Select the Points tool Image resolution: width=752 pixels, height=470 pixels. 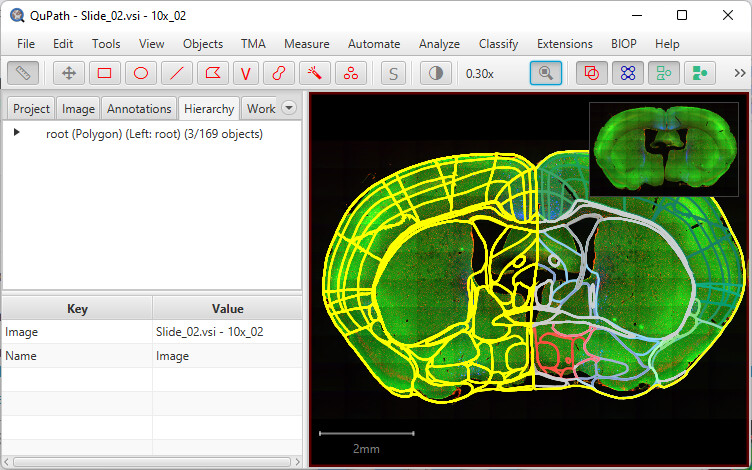click(351, 73)
